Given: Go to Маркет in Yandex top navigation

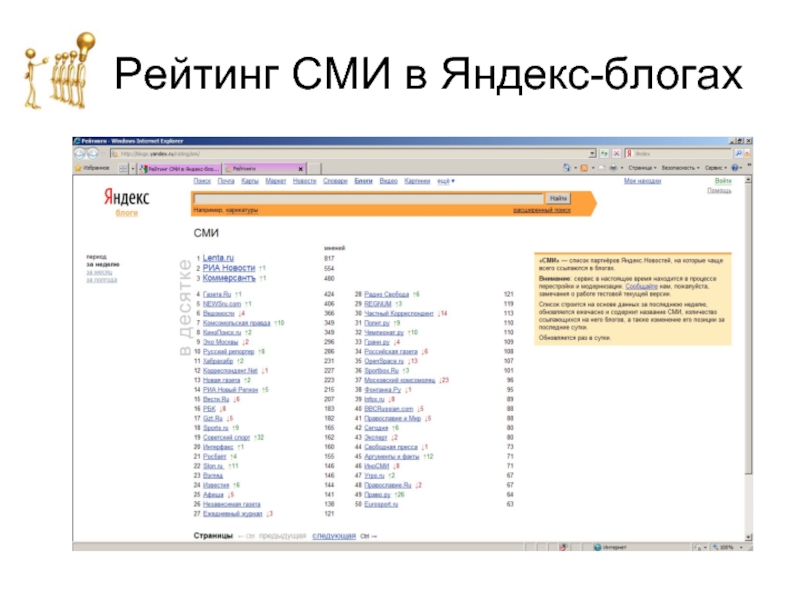Looking at the screenshot, I should pos(276,181).
